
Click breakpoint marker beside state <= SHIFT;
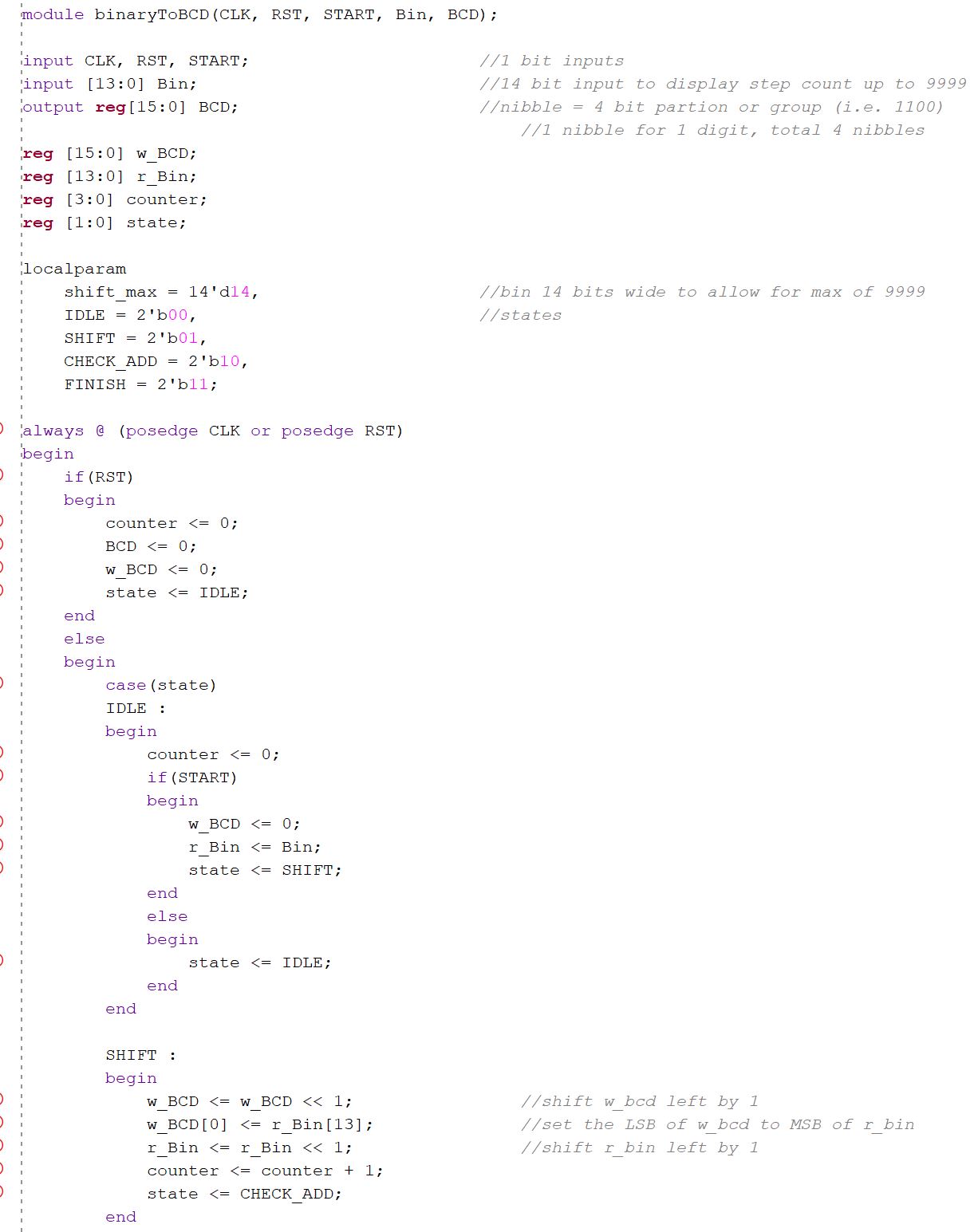coord(2,868)
